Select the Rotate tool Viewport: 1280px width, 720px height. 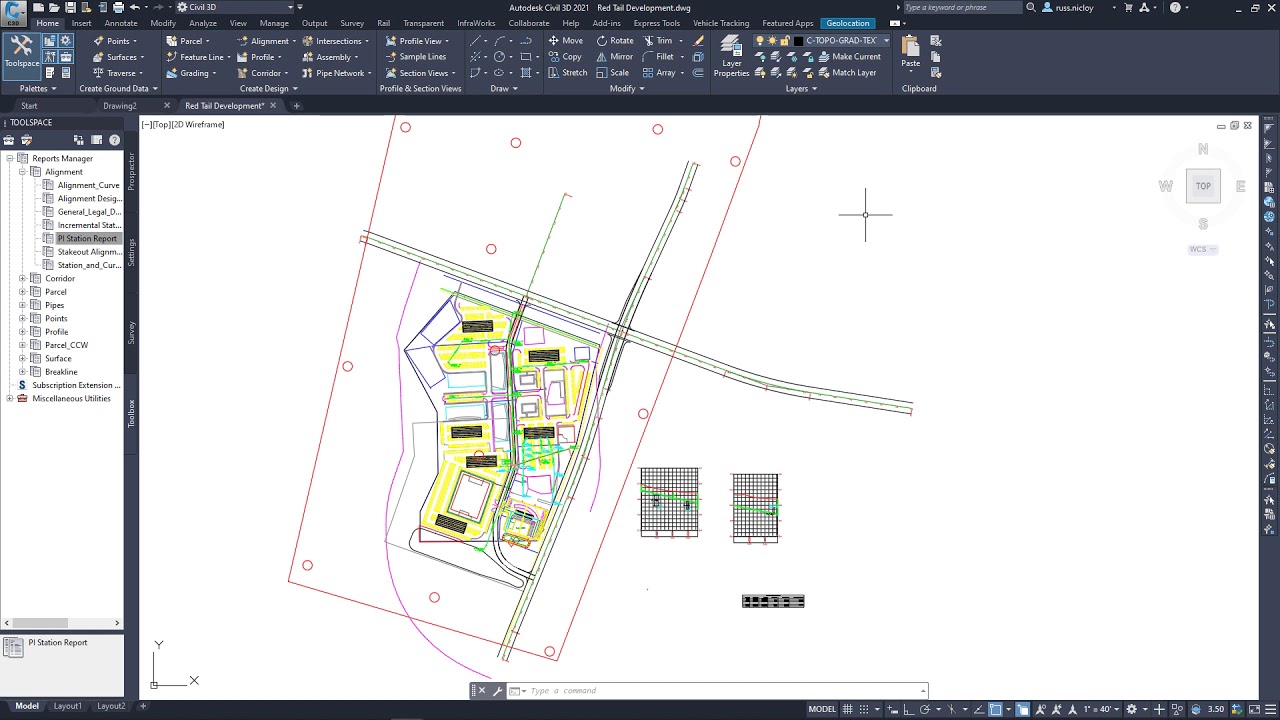click(x=614, y=41)
